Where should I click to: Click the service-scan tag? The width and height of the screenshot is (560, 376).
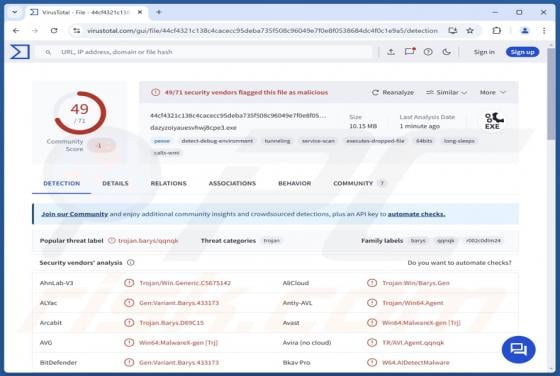318,141
